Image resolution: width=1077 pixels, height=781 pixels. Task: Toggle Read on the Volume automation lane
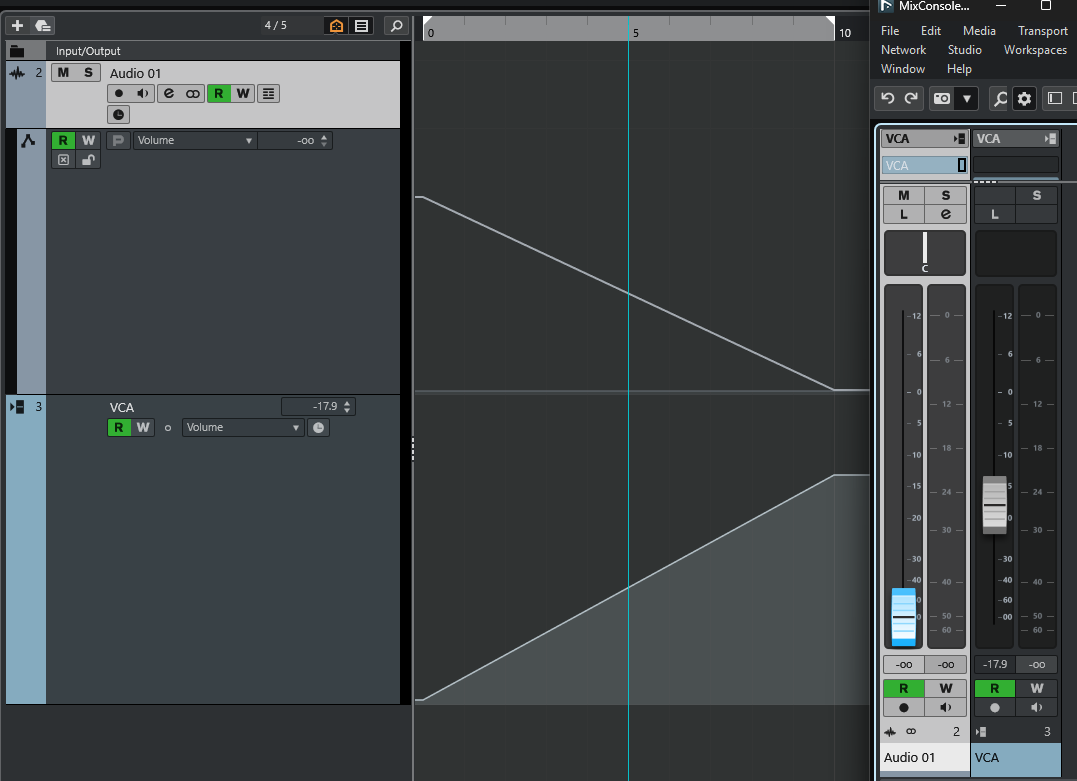(63, 141)
